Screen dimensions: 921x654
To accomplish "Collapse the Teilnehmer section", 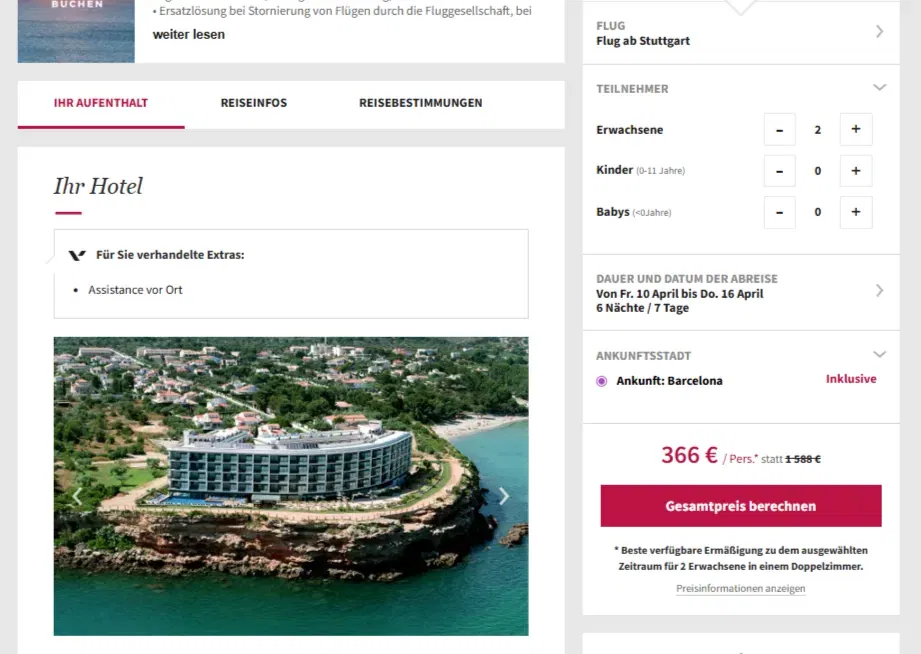I will pyautogui.click(x=879, y=88).
